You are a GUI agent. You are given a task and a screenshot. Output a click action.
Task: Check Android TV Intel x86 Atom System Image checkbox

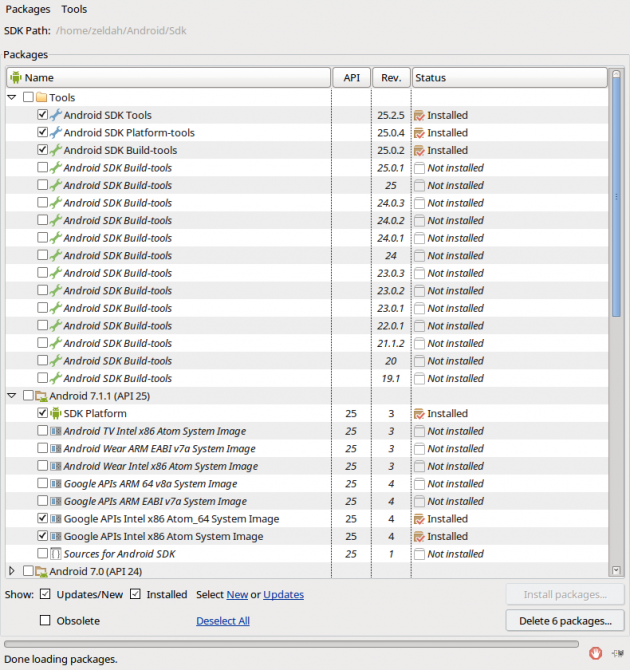42,430
